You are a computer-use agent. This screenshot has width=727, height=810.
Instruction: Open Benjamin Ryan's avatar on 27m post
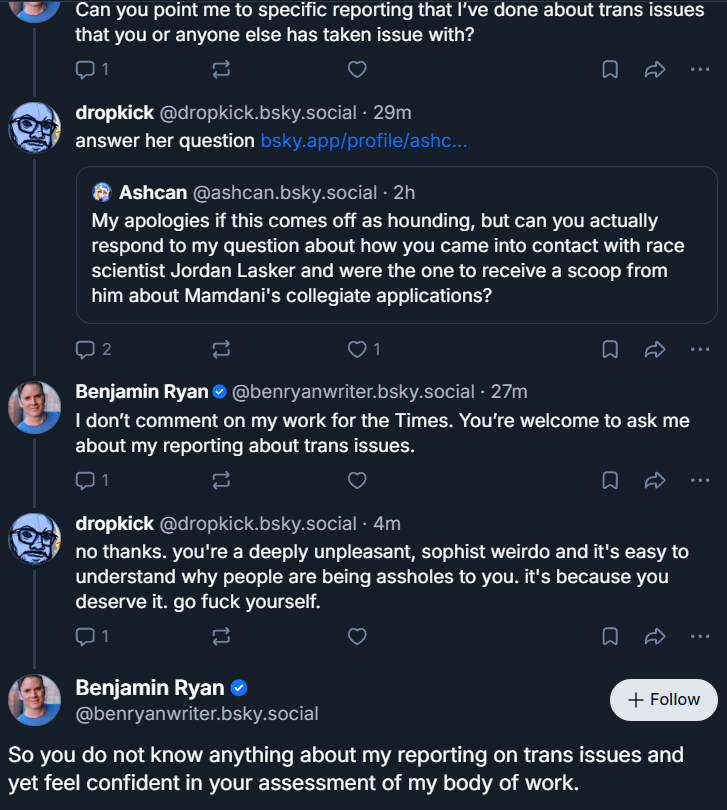pos(35,407)
